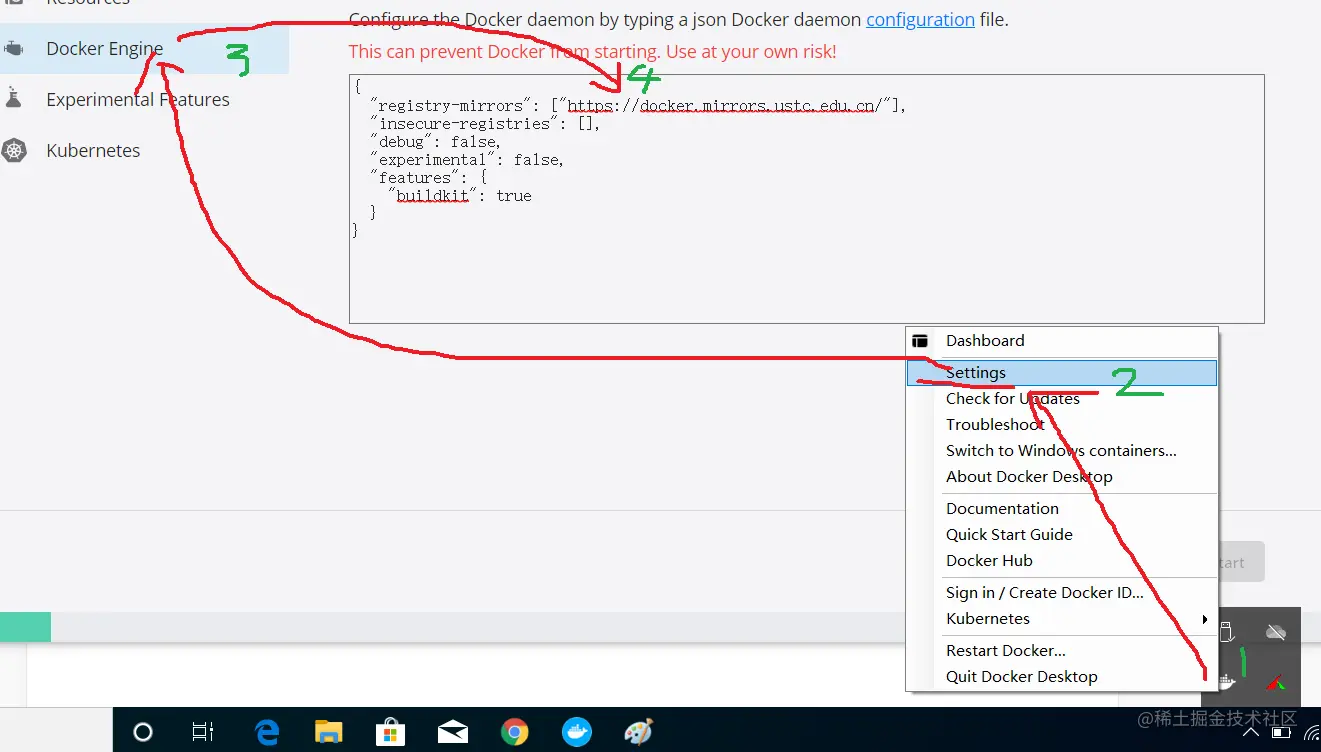Select Restart Docker... menu item
The width and height of the screenshot is (1321, 752).
click(1062, 651)
